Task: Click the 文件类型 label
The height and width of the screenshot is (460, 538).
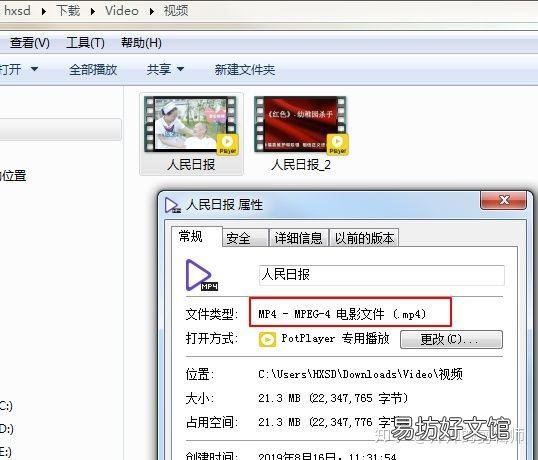Action: [x=212, y=314]
